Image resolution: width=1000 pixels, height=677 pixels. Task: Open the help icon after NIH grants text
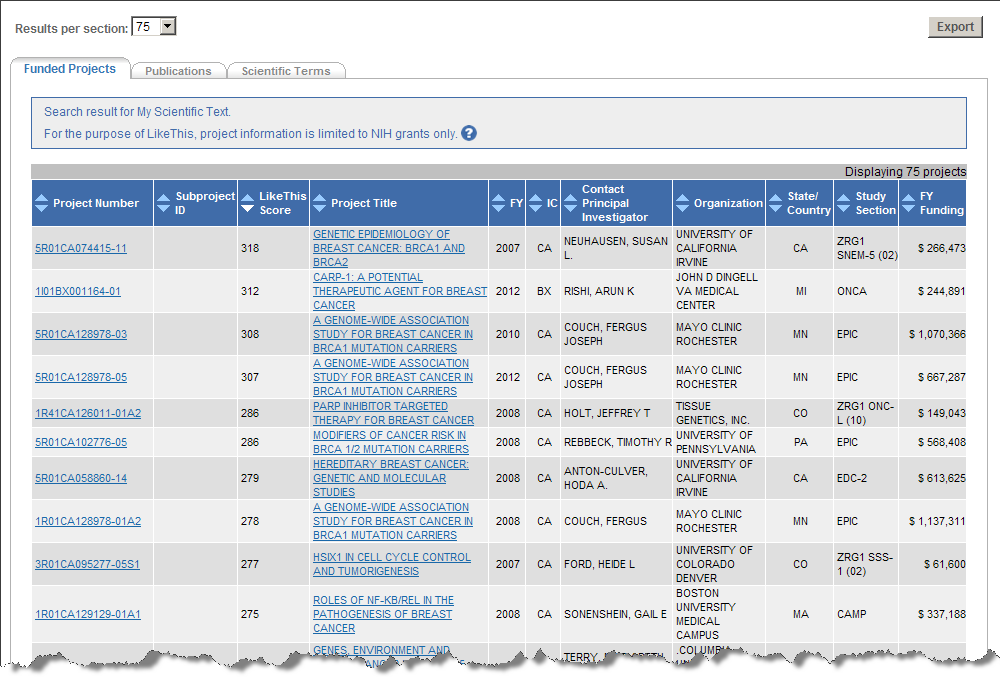(x=469, y=133)
